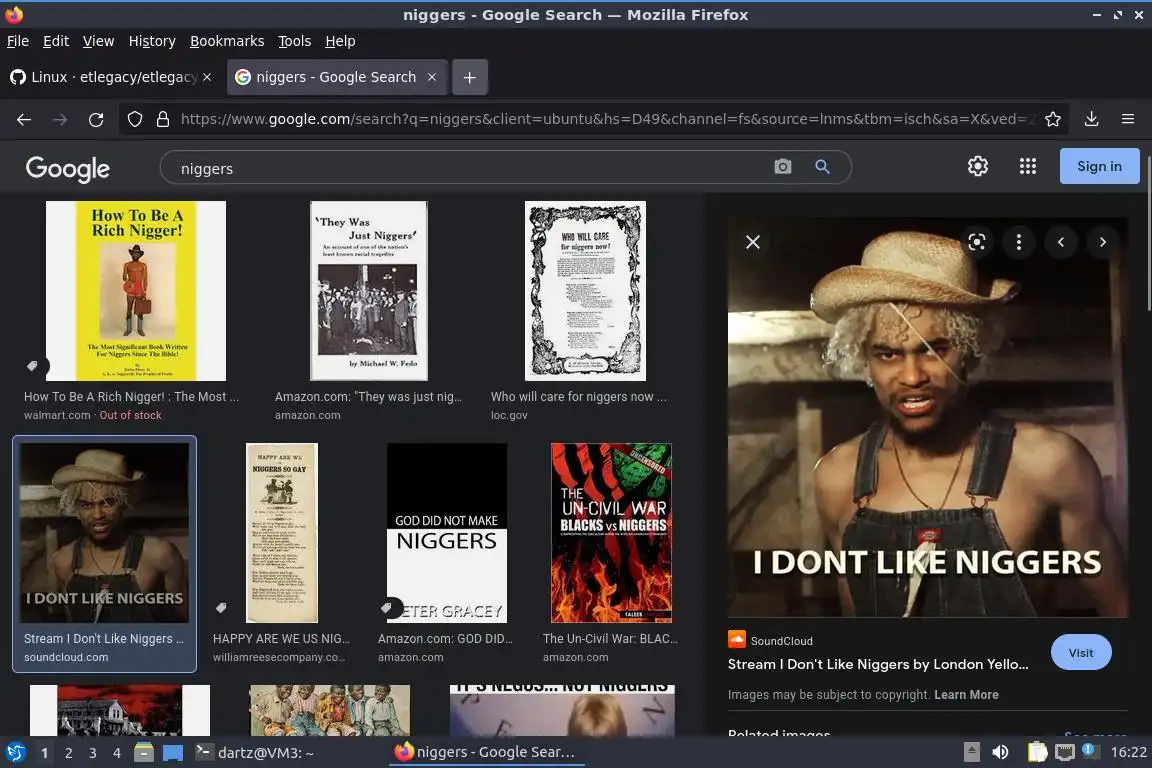Screen dimensions: 1152x768
Task: Open the Edit menu
Action: (x=56, y=41)
